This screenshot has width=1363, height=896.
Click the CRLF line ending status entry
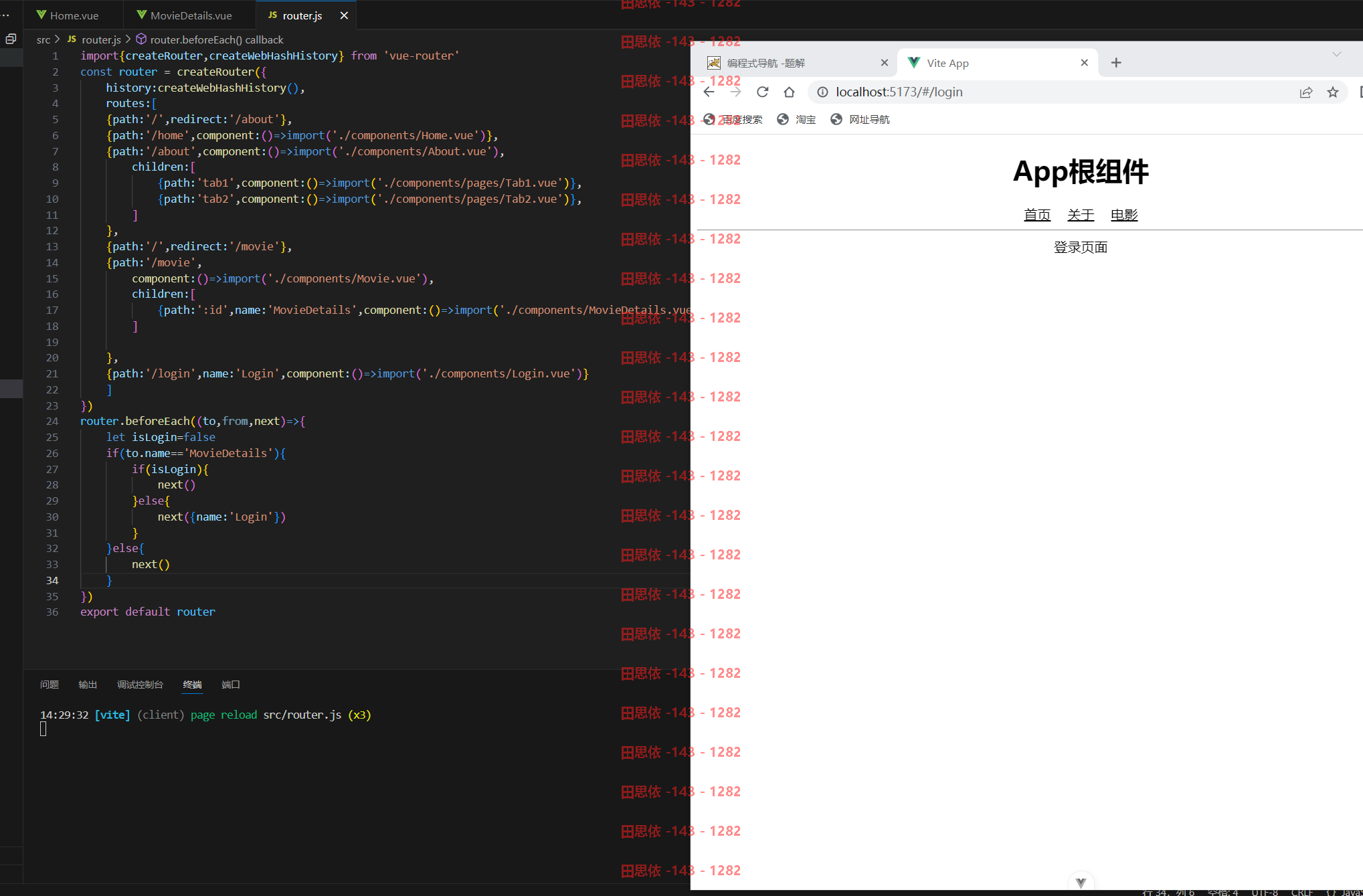(x=1302, y=892)
